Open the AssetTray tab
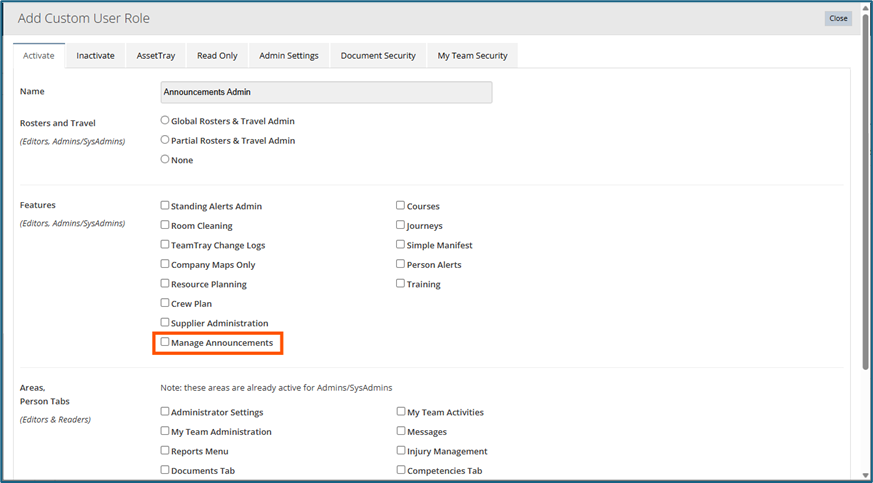The width and height of the screenshot is (873, 483). [155, 56]
